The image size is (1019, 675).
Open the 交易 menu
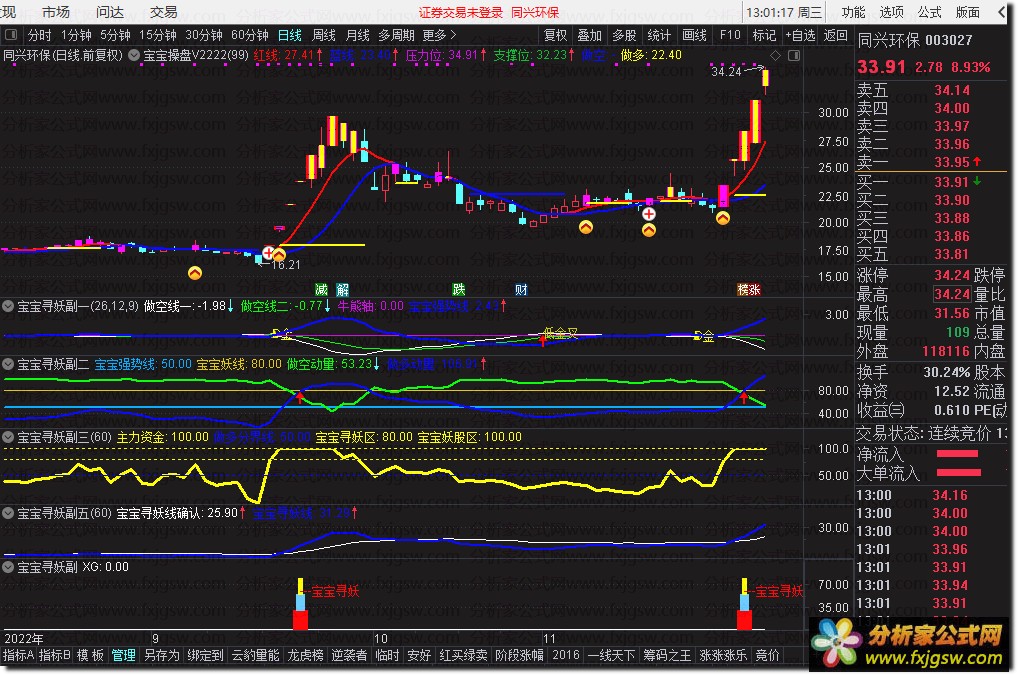(x=163, y=12)
